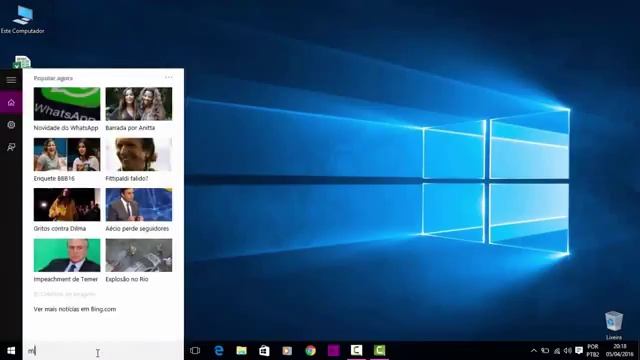Open the Gritos contra Dilma thumbnail

tap(67, 204)
